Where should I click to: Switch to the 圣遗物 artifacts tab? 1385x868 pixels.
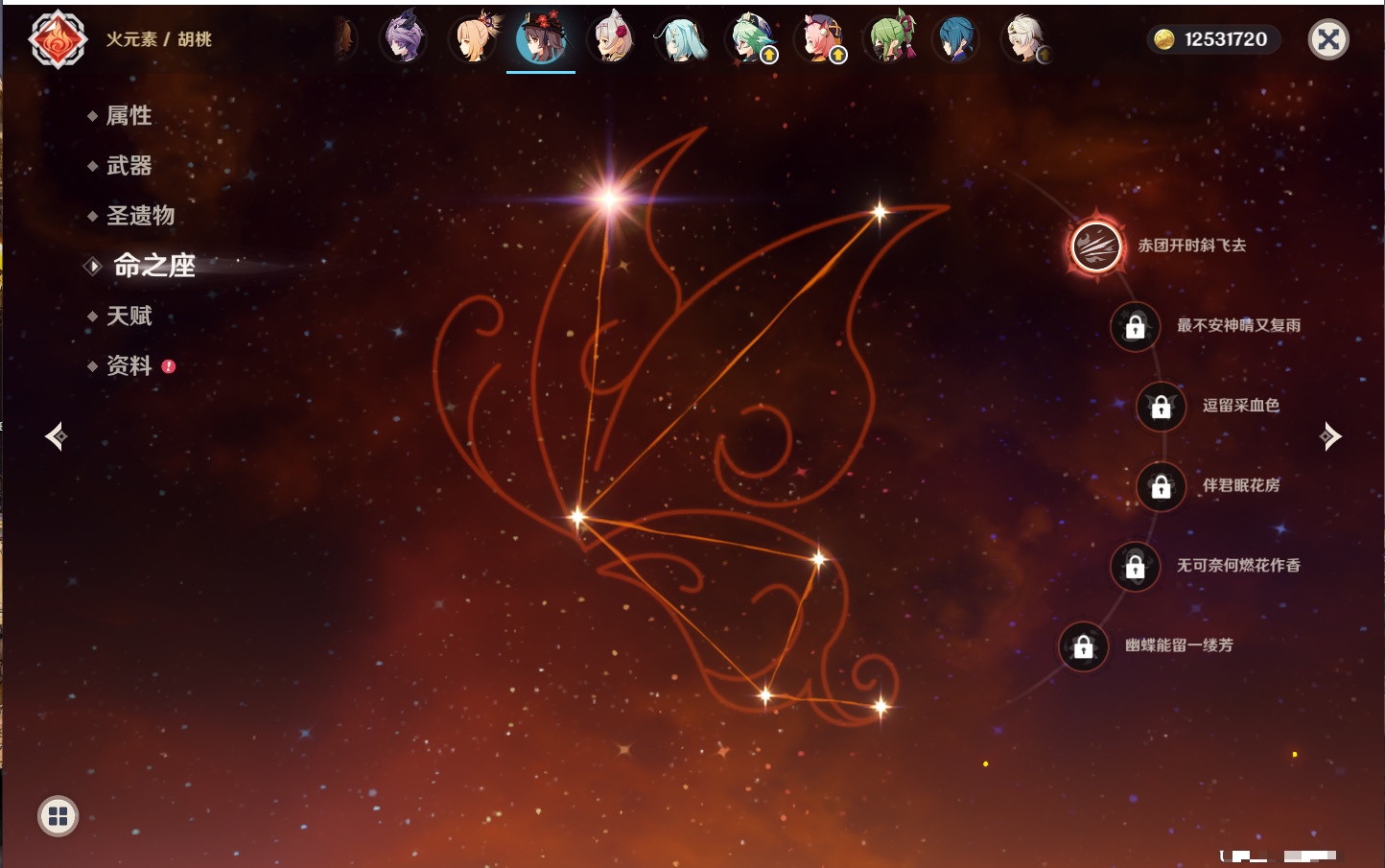tap(140, 216)
